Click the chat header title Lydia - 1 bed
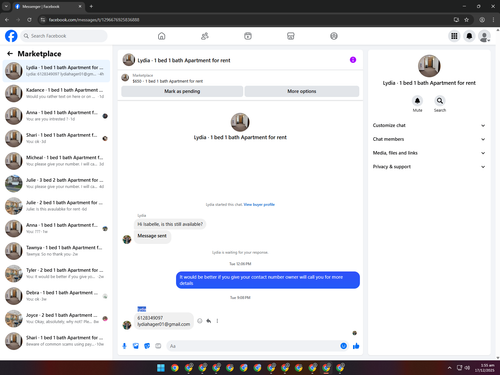This screenshot has height=375, width=500. click(184, 60)
